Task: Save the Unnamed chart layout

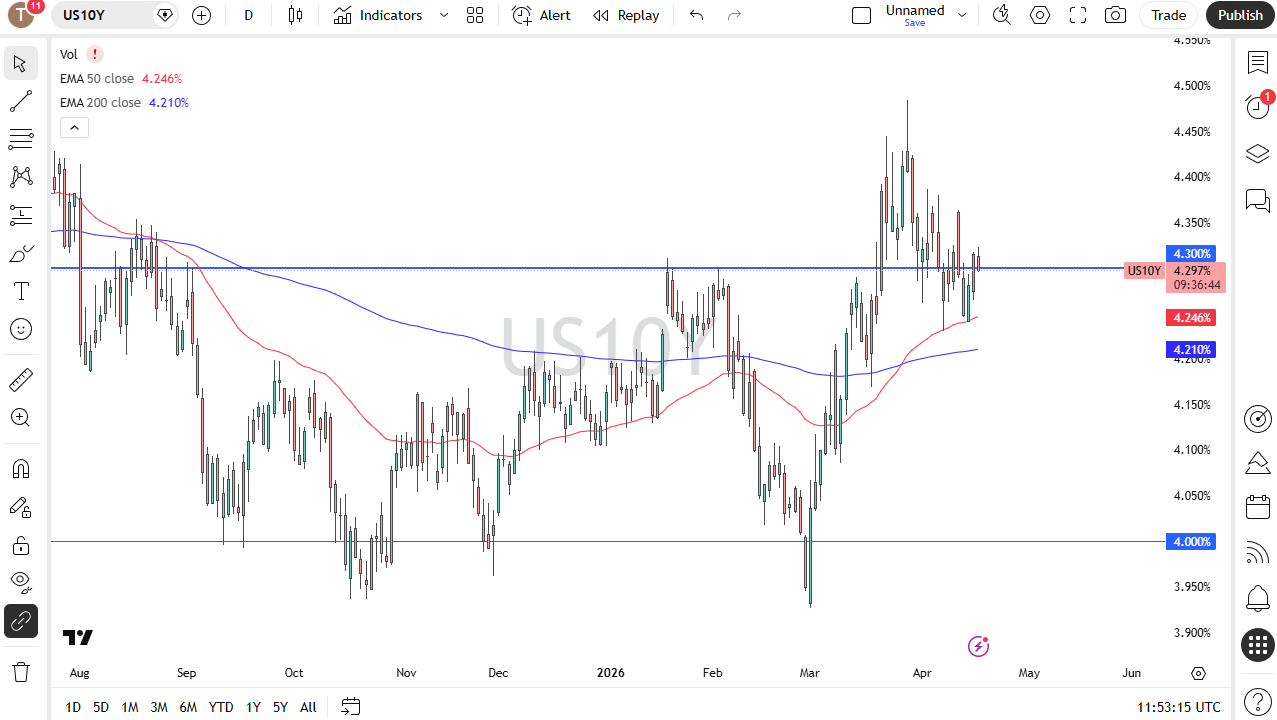Action: (x=915, y=23)
